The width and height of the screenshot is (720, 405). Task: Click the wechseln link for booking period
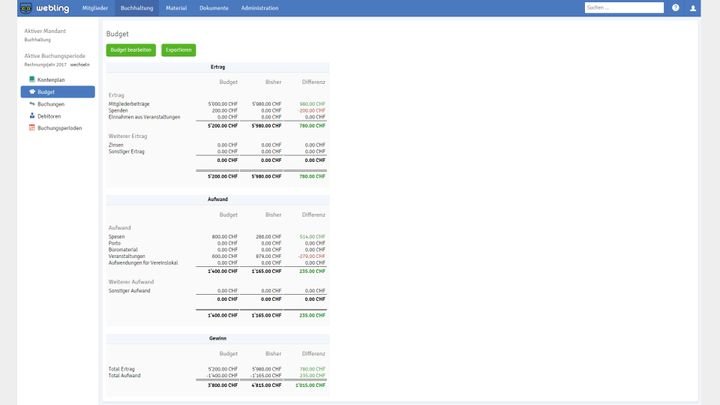[80, 64]
